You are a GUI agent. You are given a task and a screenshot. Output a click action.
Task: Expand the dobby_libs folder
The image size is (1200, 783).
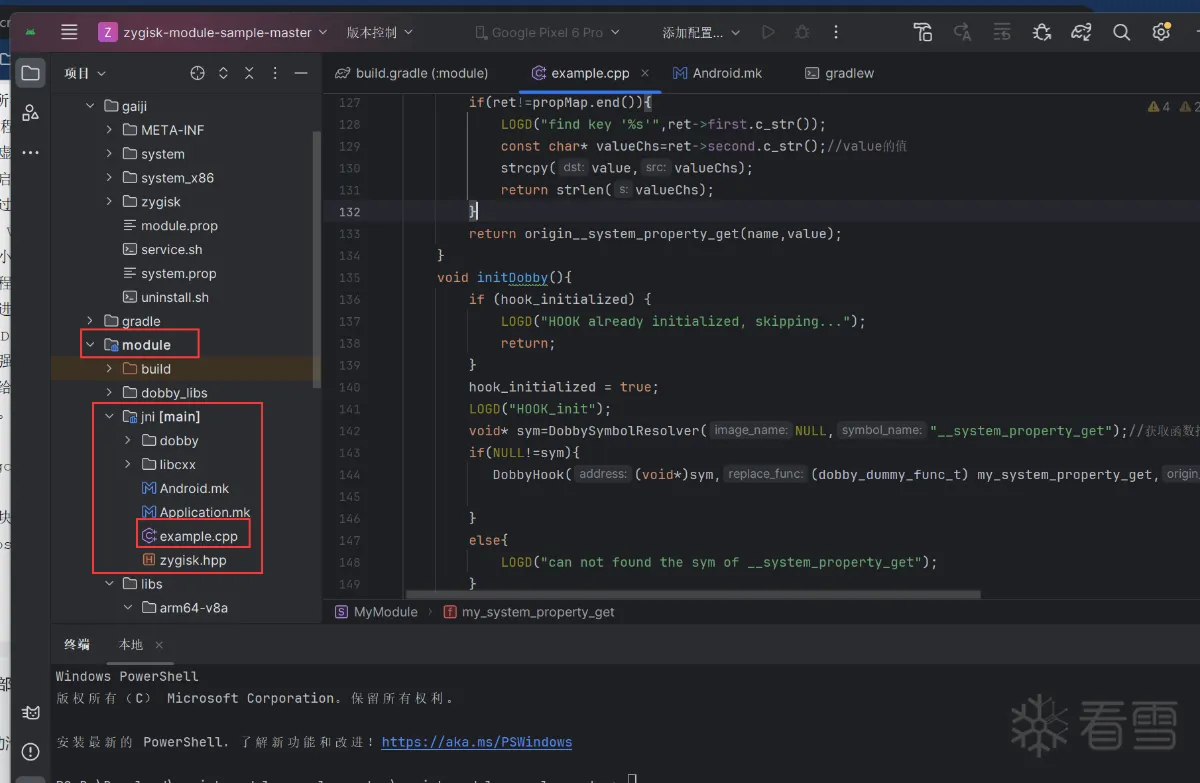110,393
